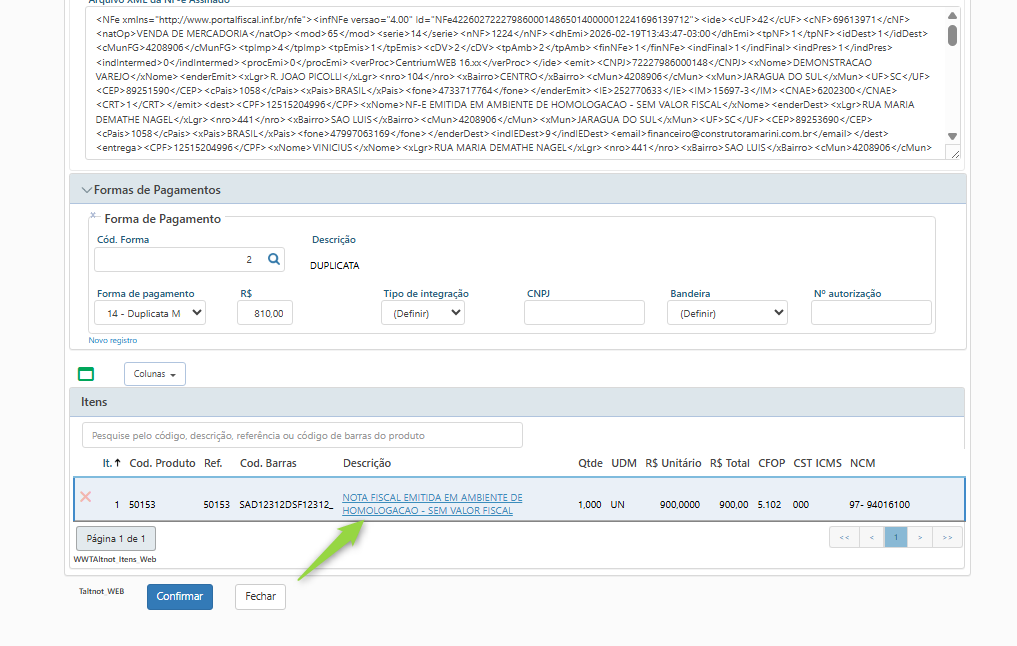Collapse the Formas de Pagamentos section
Screen dimensions: 1017x646
click(x=86, y=190)
